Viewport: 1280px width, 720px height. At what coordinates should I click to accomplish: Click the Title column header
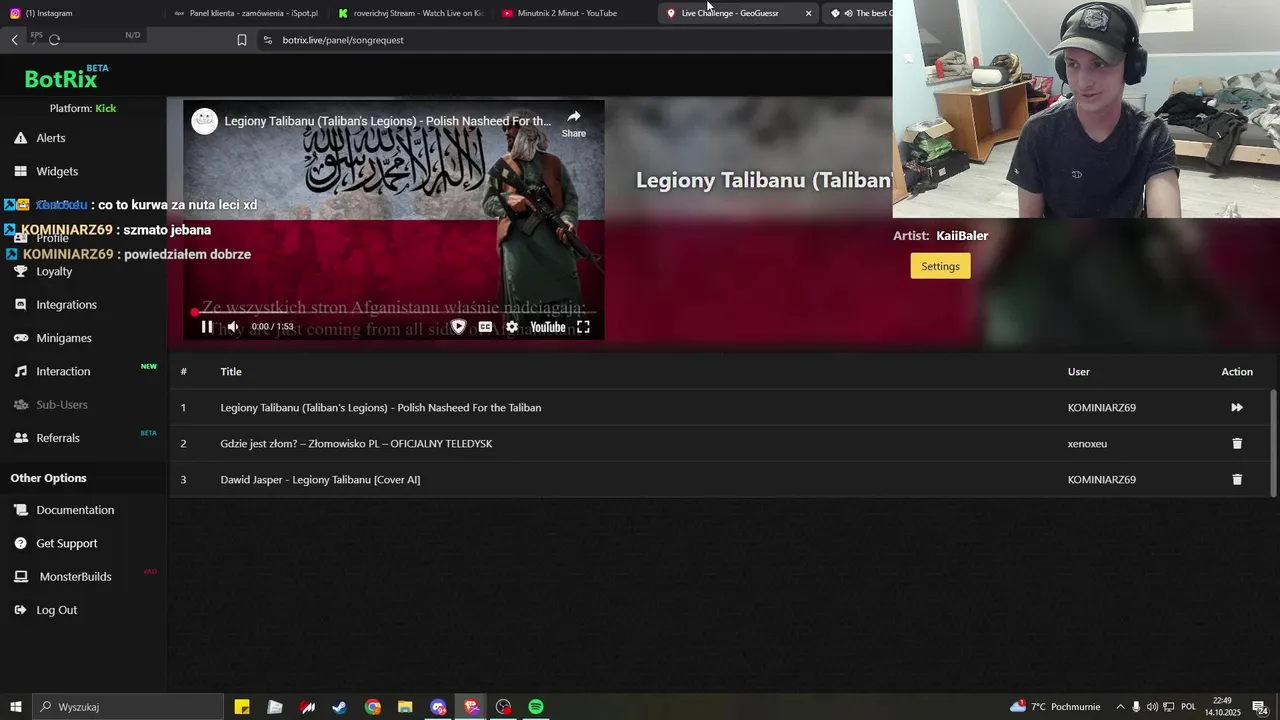pos(231,371)
